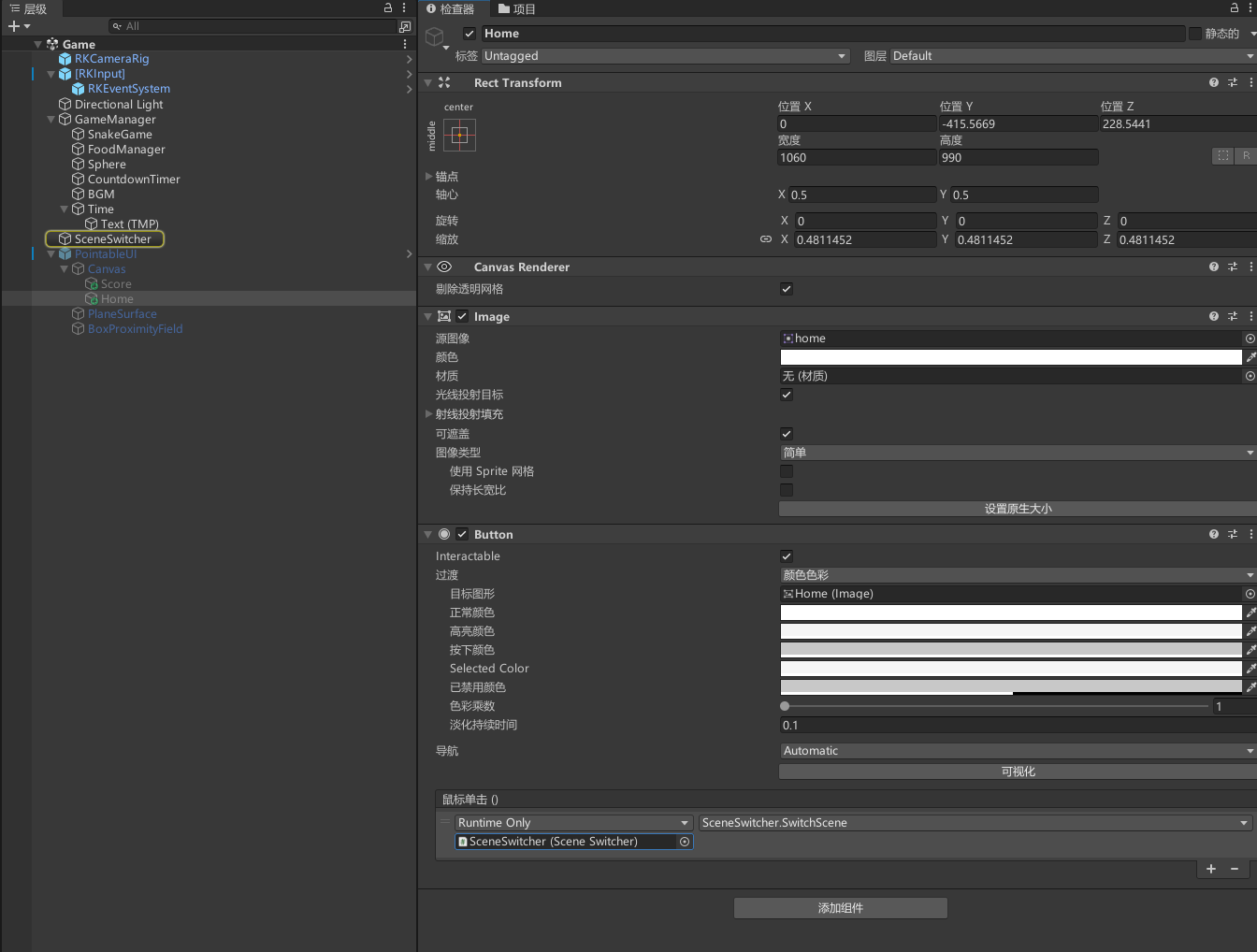Screen dimensions: 1257x952
Task: Open Image component preset settings icon
Action: pyautogui.click(x=1233, y=316)
